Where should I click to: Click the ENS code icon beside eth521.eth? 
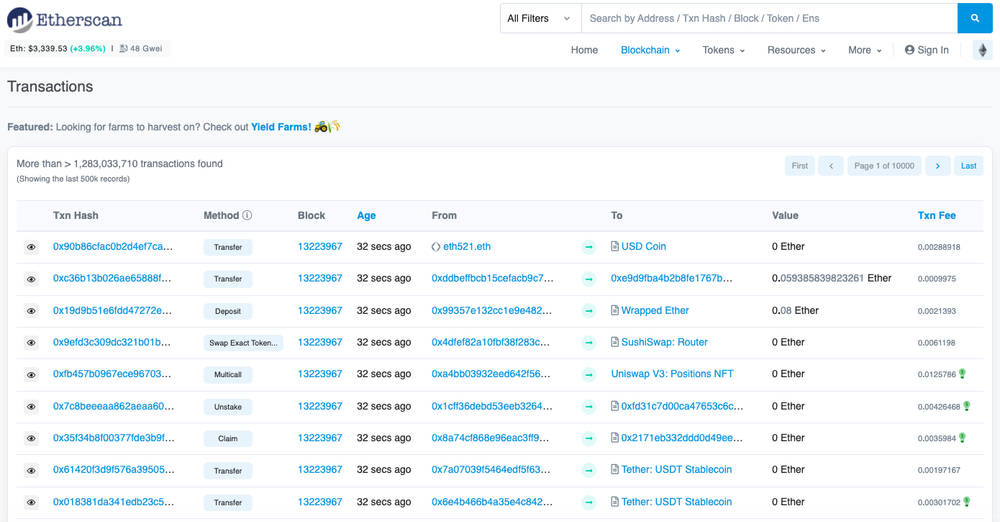tap(436, 247)
